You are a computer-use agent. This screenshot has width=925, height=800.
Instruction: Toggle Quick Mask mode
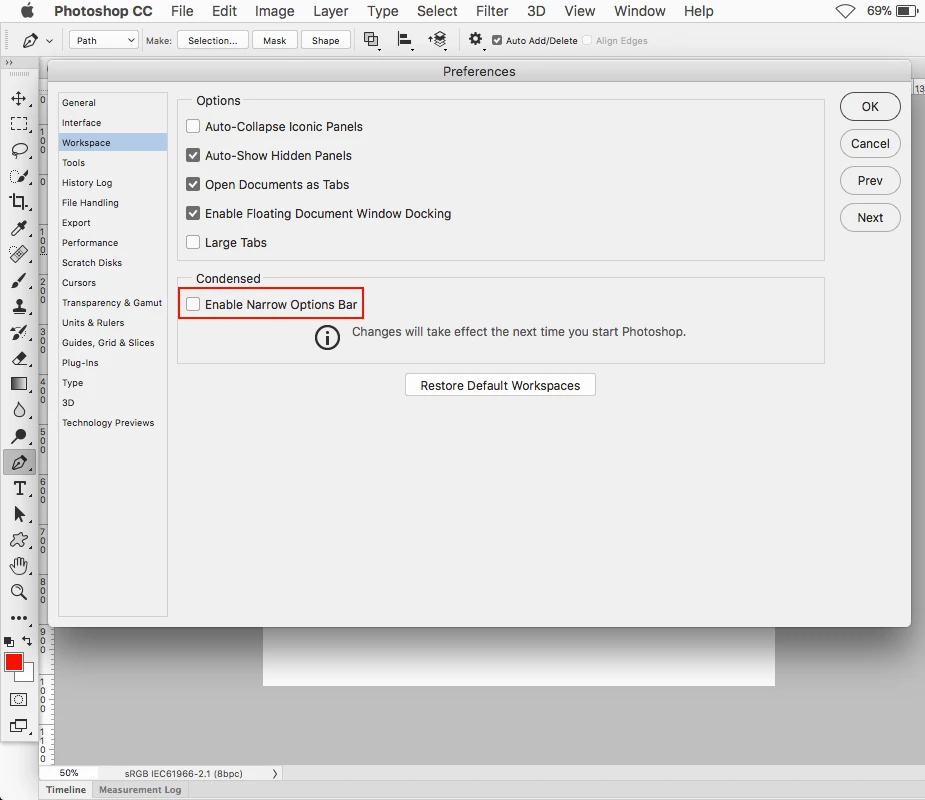[19, 700]
